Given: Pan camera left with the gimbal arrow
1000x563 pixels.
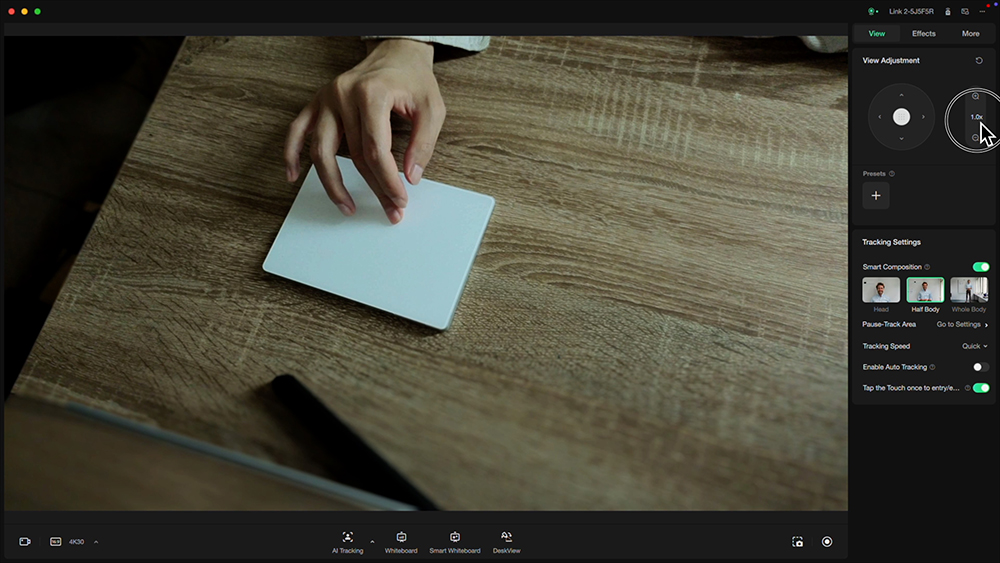Looking at the screenshot, I should [879, 117].
